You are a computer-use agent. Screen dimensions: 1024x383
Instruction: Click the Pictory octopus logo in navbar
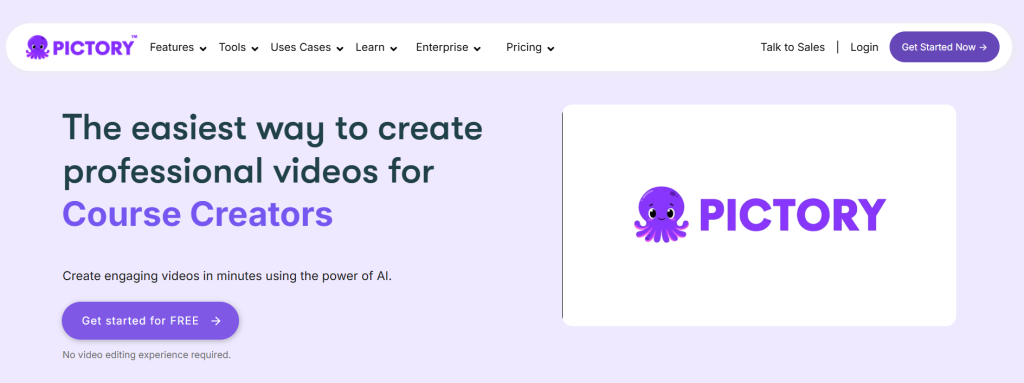pyautogui.click(x=82, y=47)
